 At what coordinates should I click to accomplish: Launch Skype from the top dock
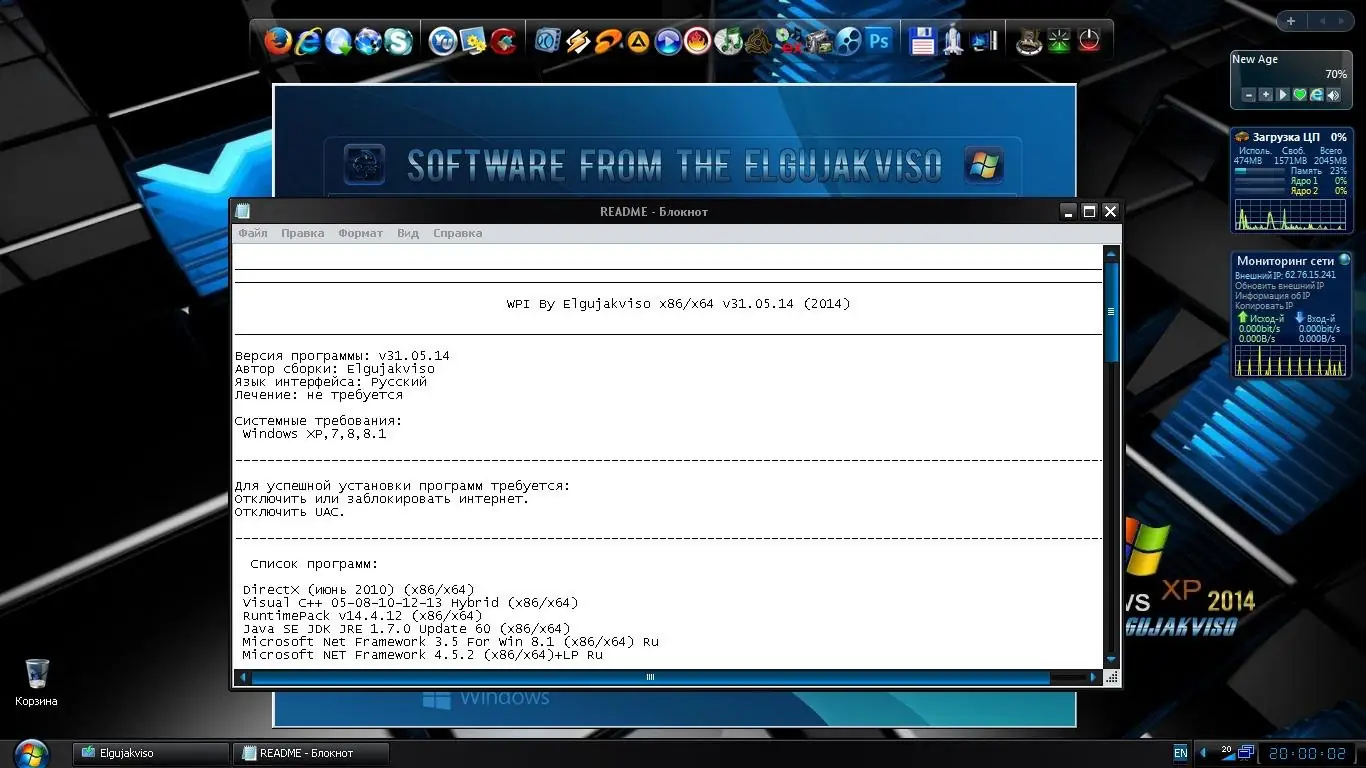(399, 41)
